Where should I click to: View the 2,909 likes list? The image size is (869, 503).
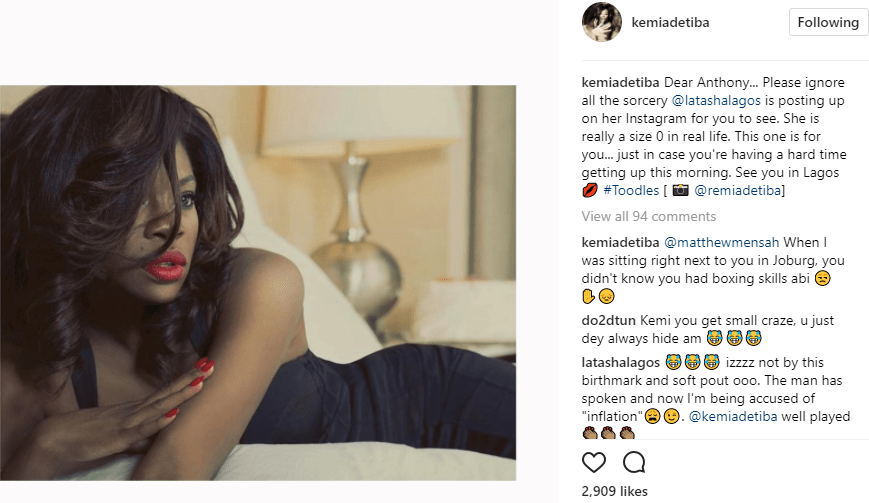pos(612,493)
